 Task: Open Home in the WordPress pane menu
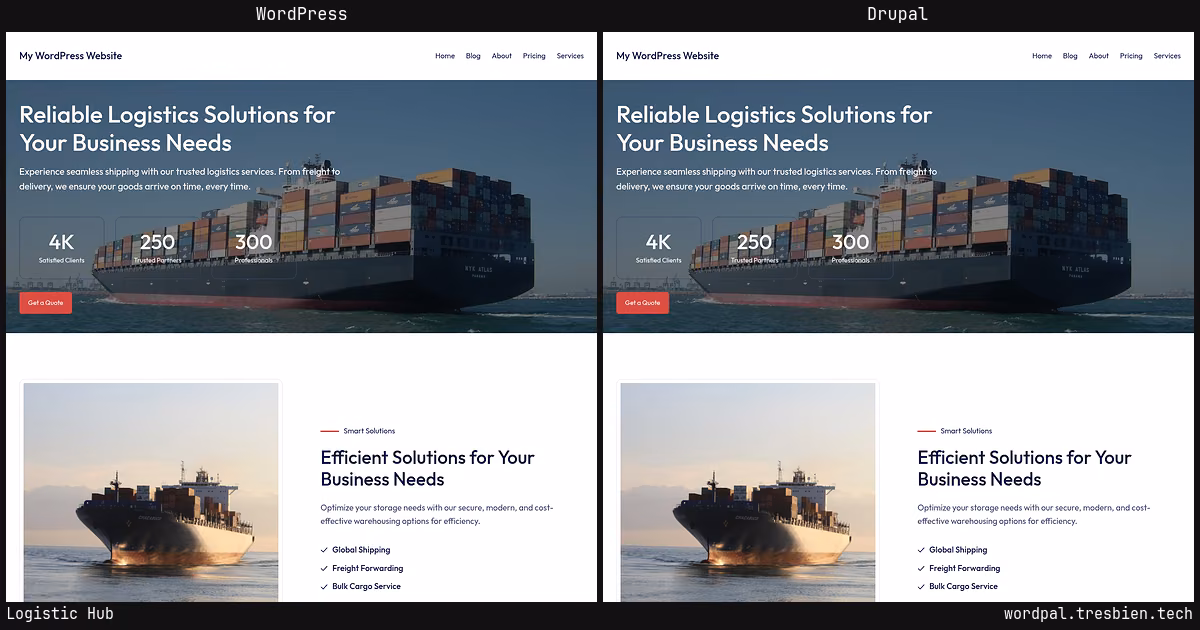click(445, 56)
